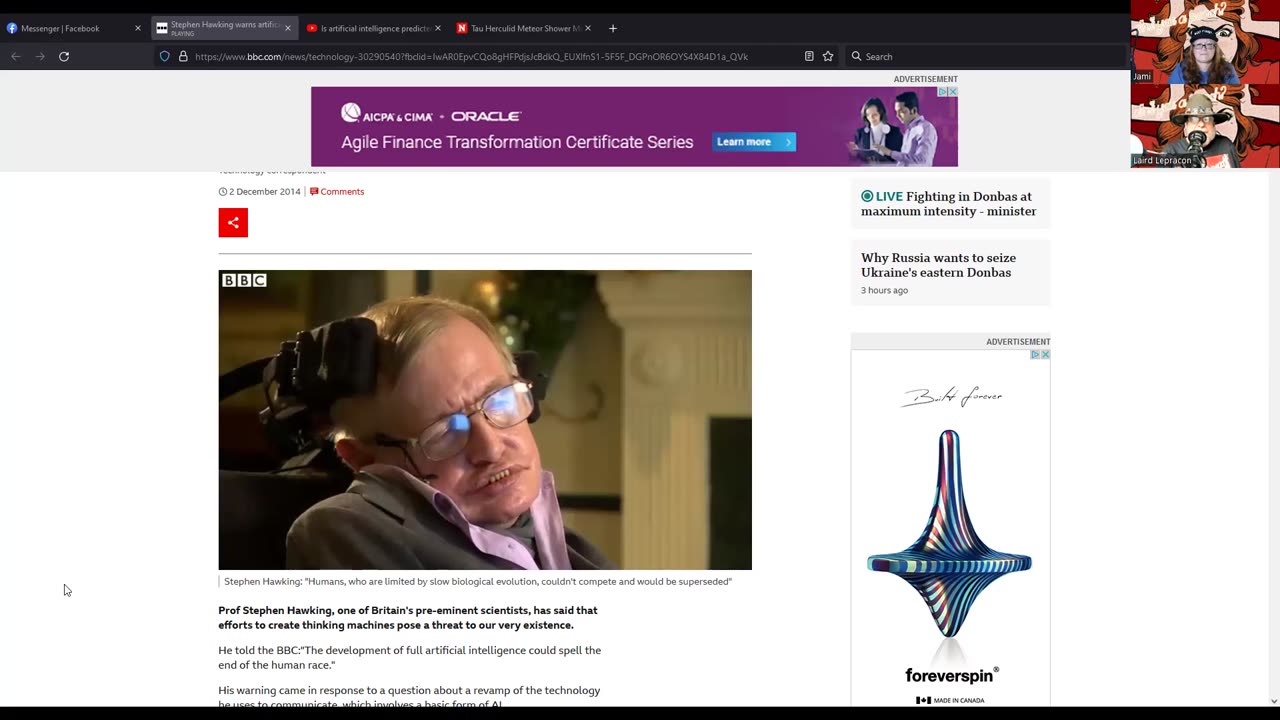Open LIVE Fighting in Donbas story
The height and width of the screenshot is (720, 1280).
coord(949,204)
